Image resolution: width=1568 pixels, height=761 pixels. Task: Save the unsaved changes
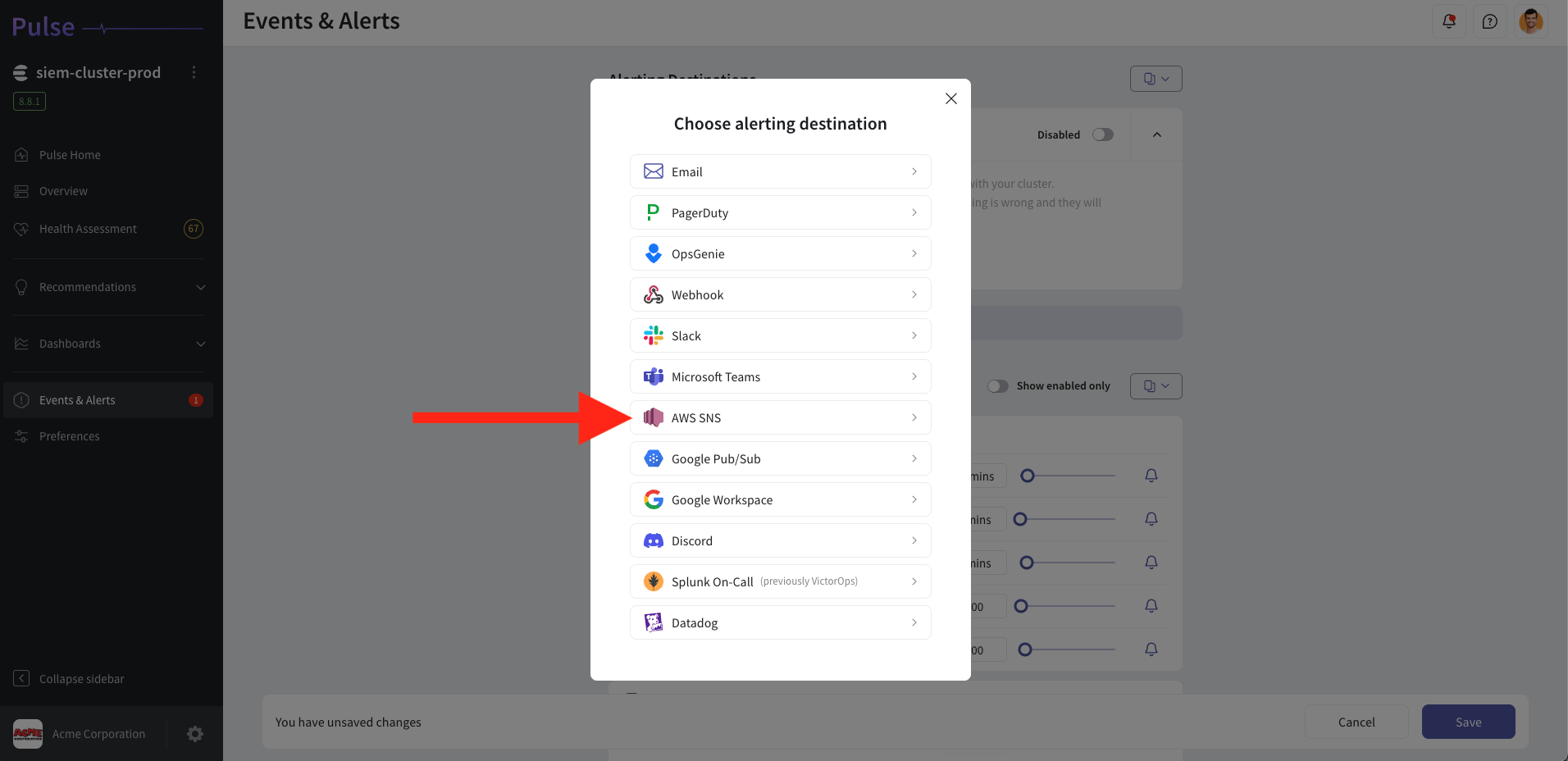click(1467, 722)
